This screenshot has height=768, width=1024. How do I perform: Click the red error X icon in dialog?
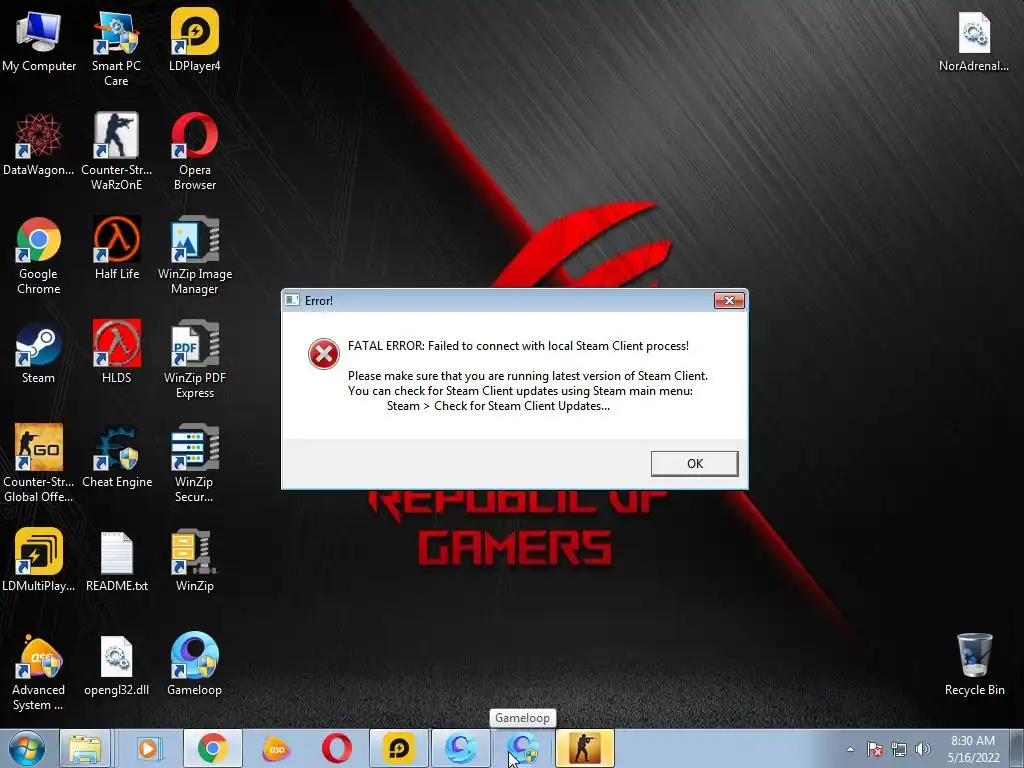coord(324,354)
